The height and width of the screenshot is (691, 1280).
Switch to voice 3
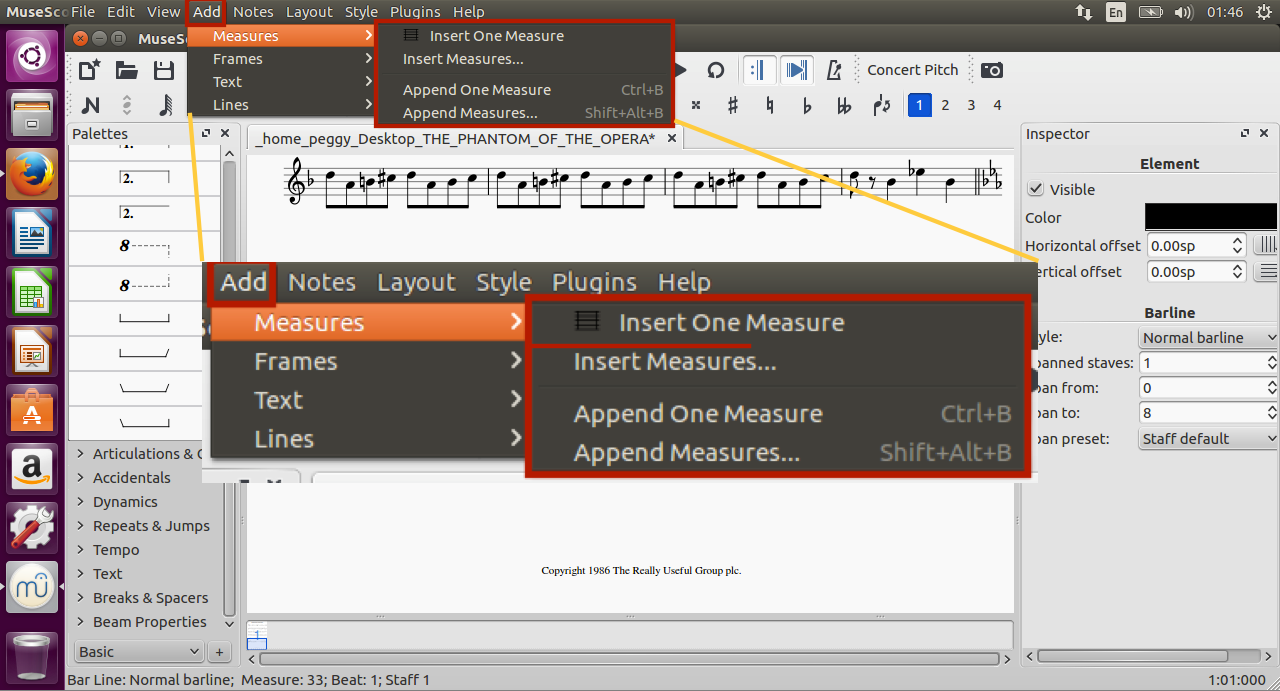971,105
